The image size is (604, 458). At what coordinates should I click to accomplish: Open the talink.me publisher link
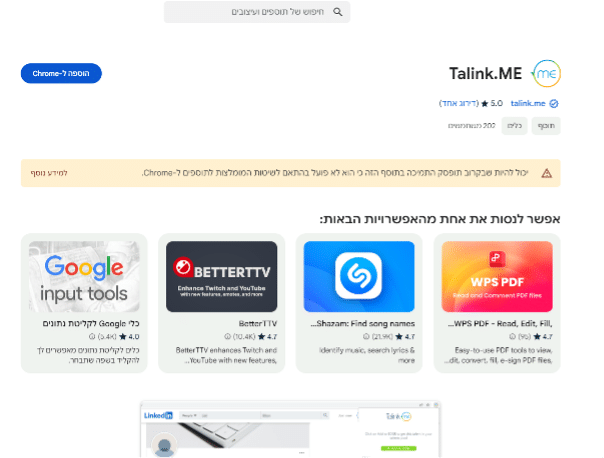coord(528,103)
